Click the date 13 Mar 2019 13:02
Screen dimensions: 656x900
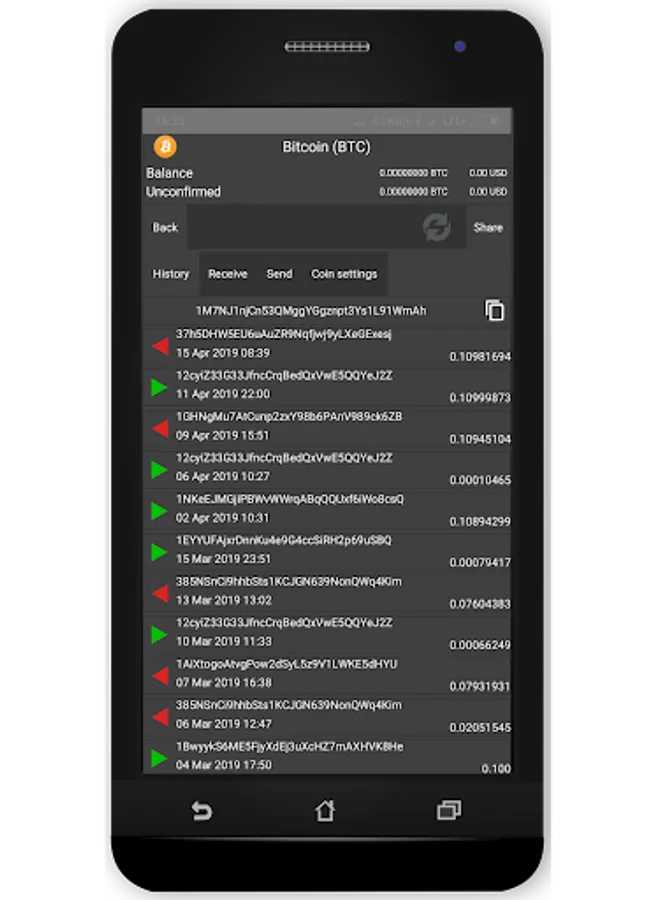224,600
